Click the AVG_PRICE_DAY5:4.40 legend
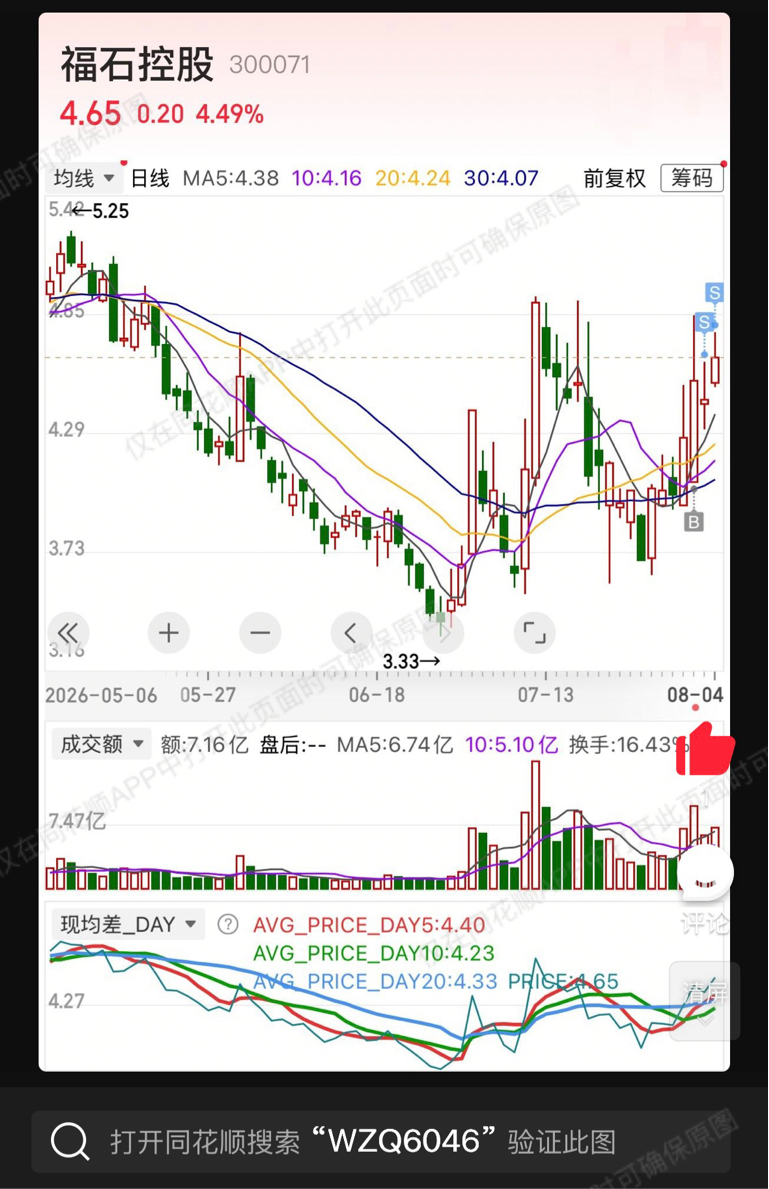This screenshot has width=769, height=1189. tap(369, 925)
